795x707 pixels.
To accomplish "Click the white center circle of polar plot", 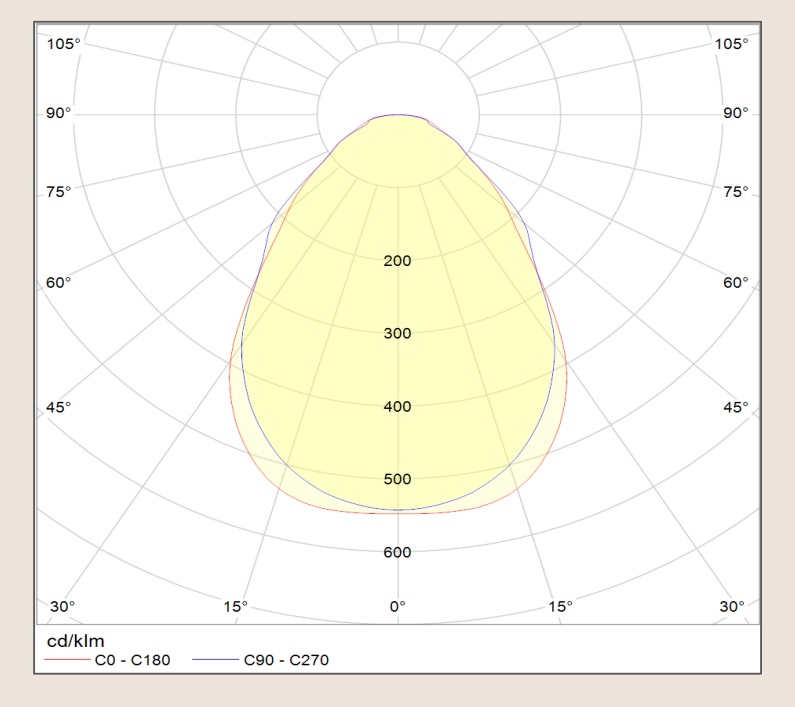I will [398, 80].
